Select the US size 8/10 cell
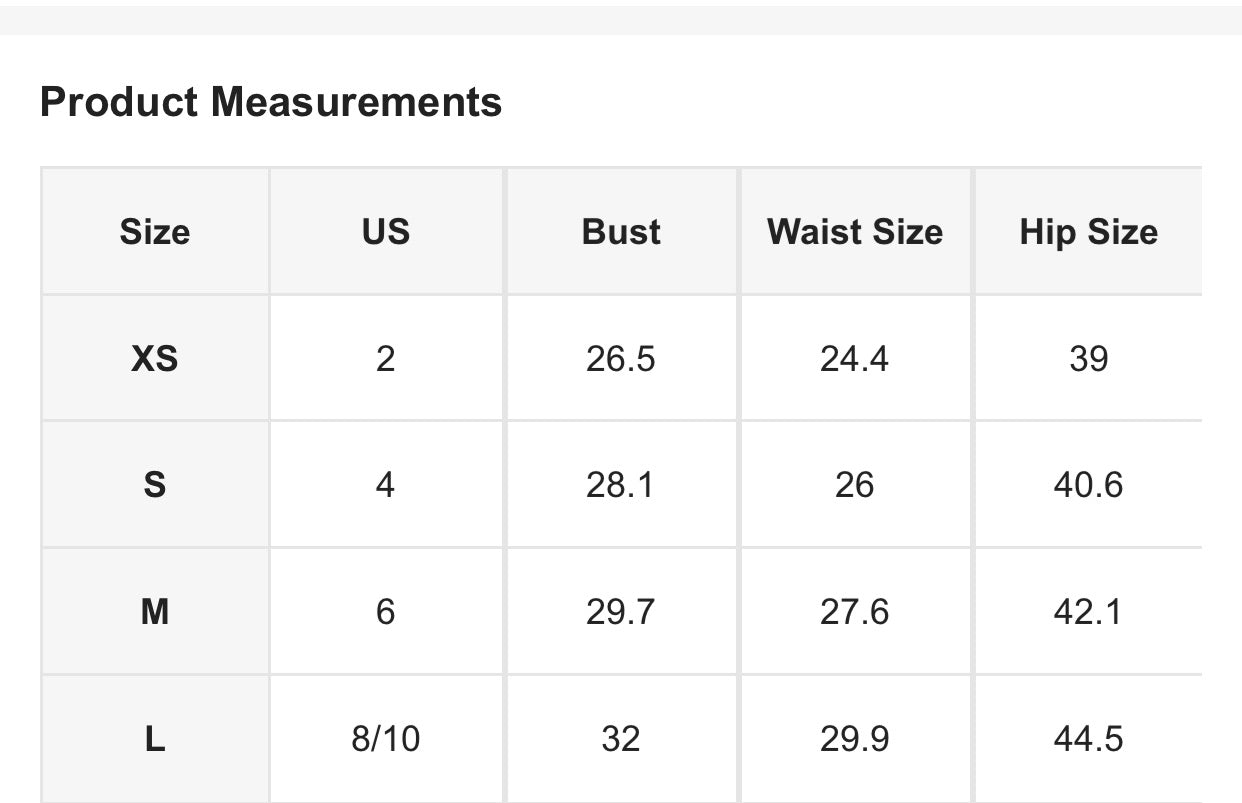Image resolution: width=1242 pixels, height=803 pixels. pos(386,739)
